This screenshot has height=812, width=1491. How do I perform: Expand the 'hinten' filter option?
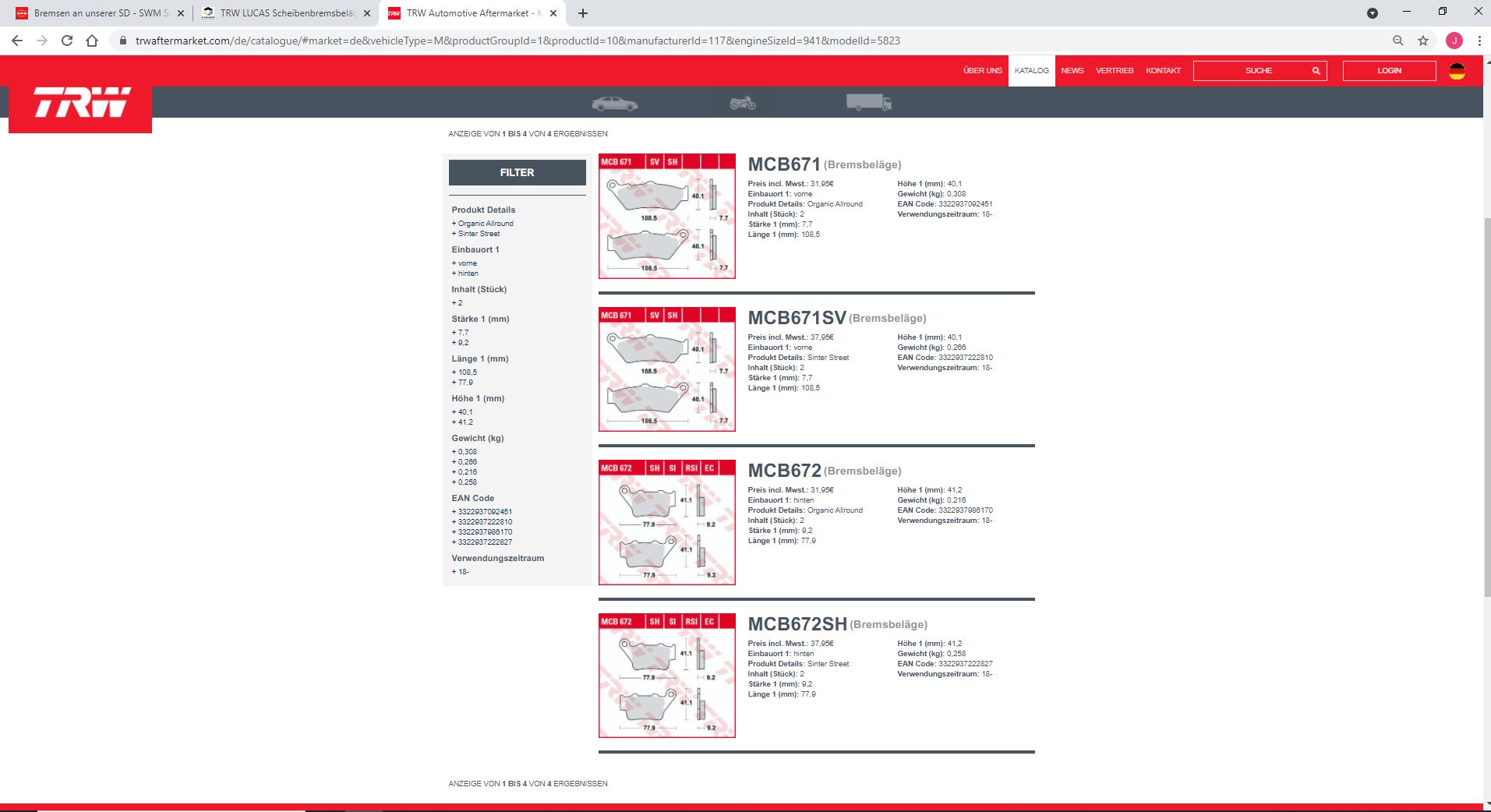coord(468,274)
